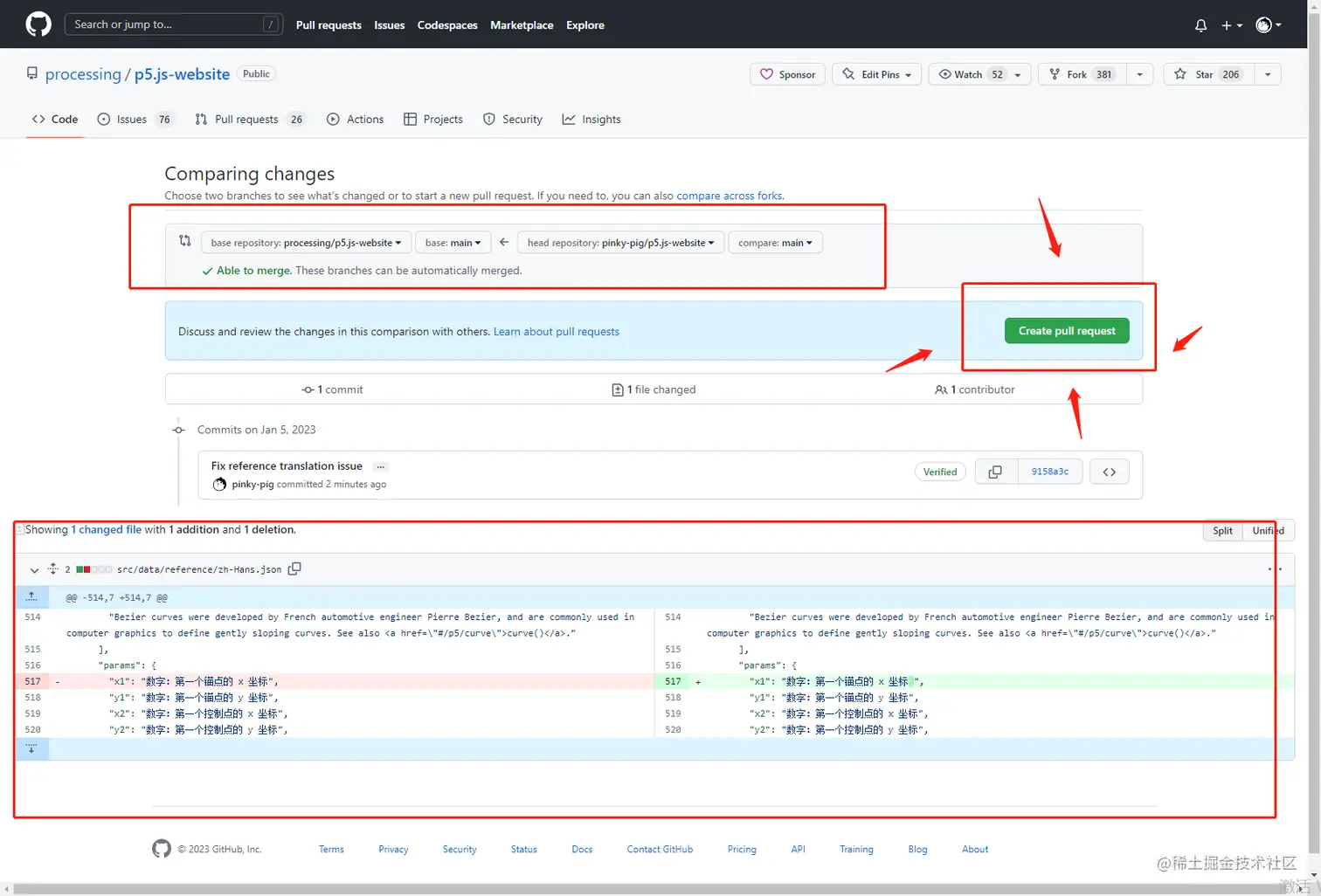Open the base repository dropdown
This screenshot has height=896, width=1321.
306,243
